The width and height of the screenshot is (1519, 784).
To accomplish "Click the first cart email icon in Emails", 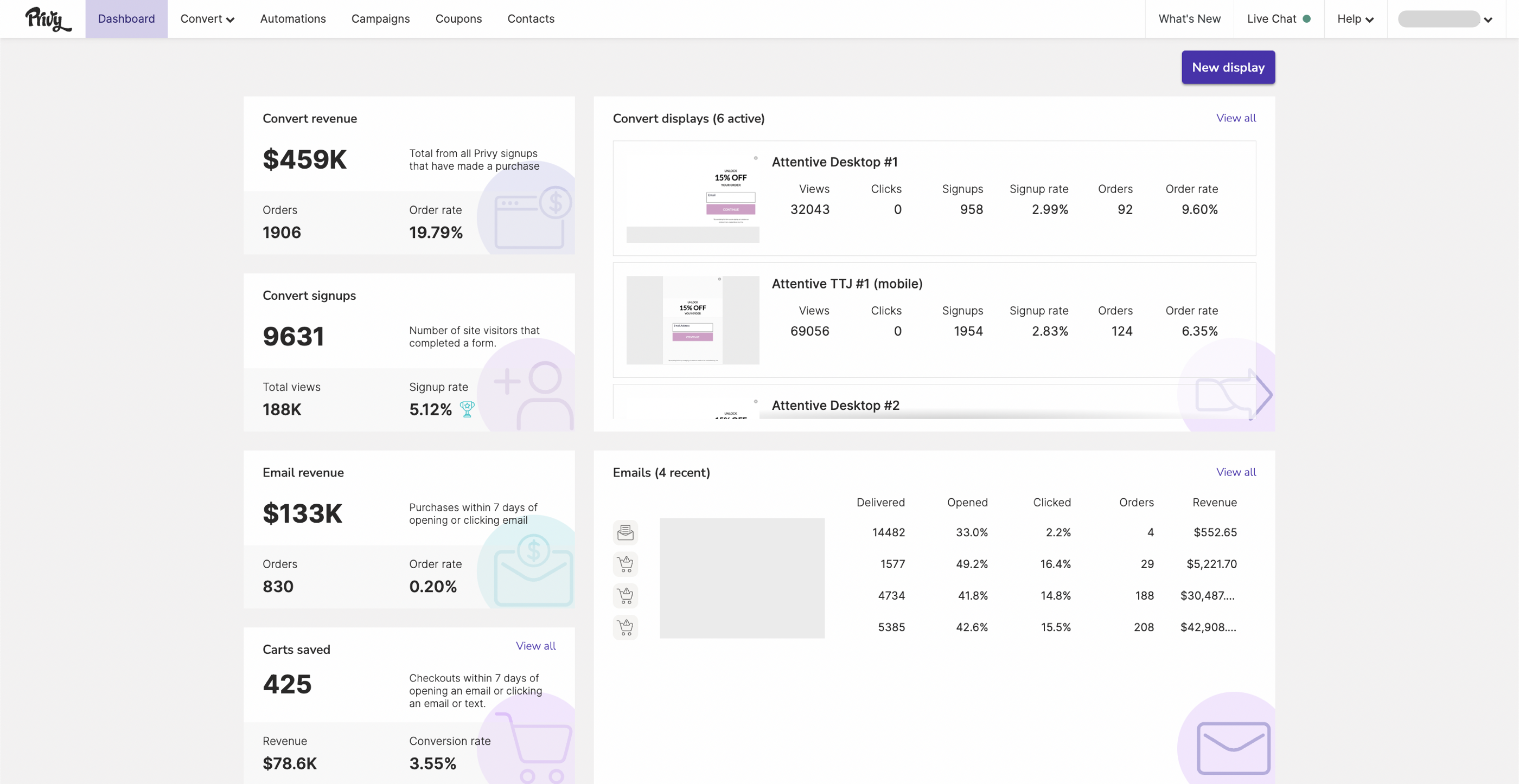I will pyautogui.click(x=625, y=564).
